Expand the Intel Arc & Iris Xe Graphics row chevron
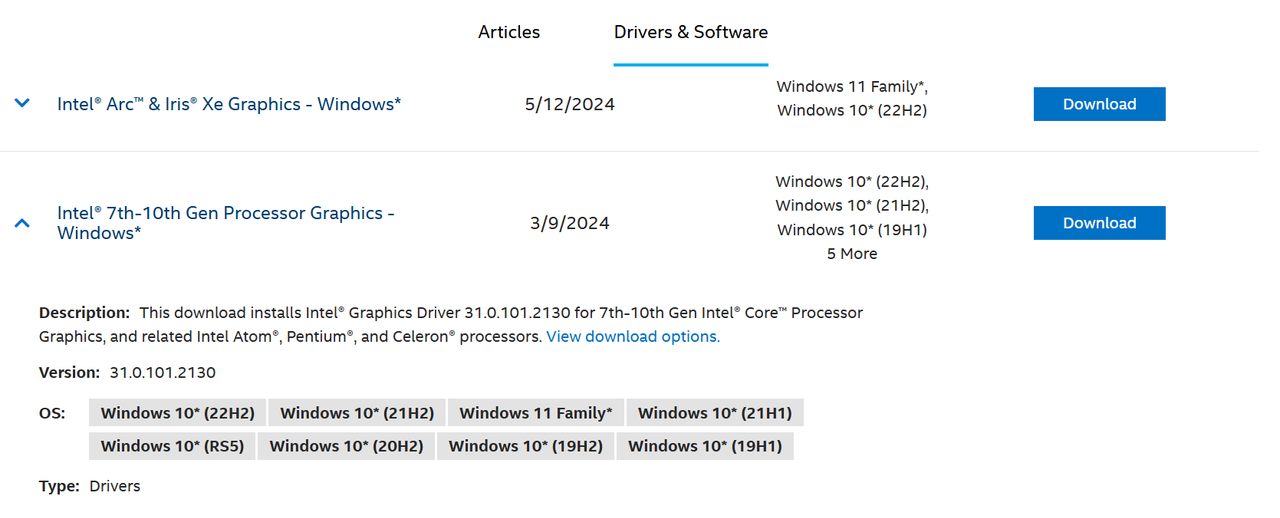 click(x=23, y=103)
